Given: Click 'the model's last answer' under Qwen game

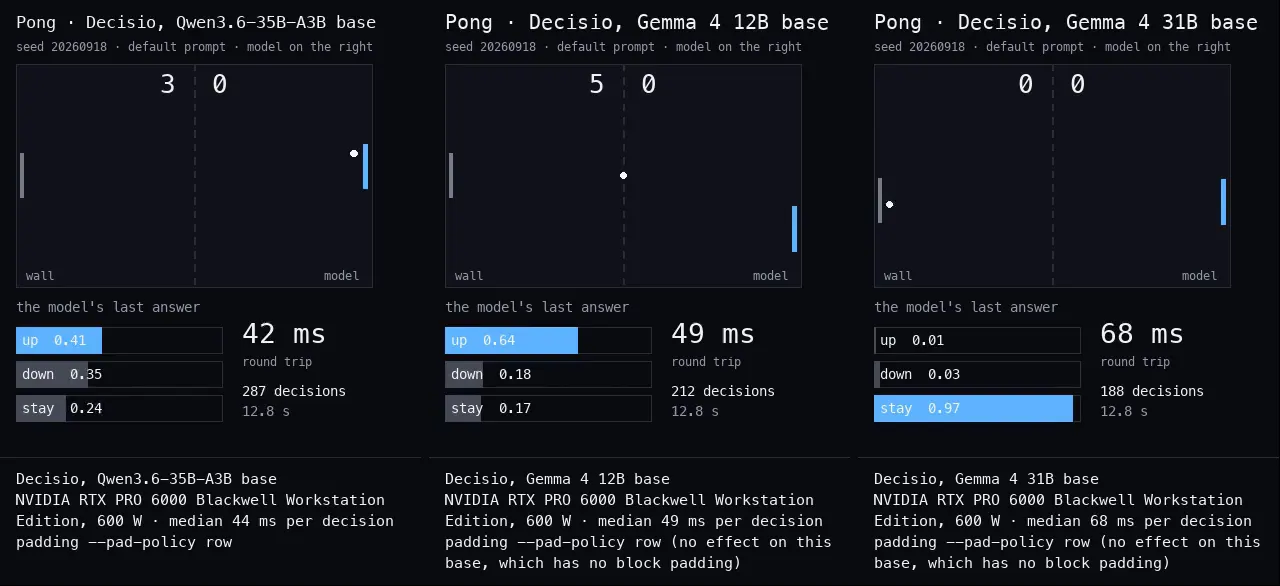Looking at the screenshot, I should point(108,307).
